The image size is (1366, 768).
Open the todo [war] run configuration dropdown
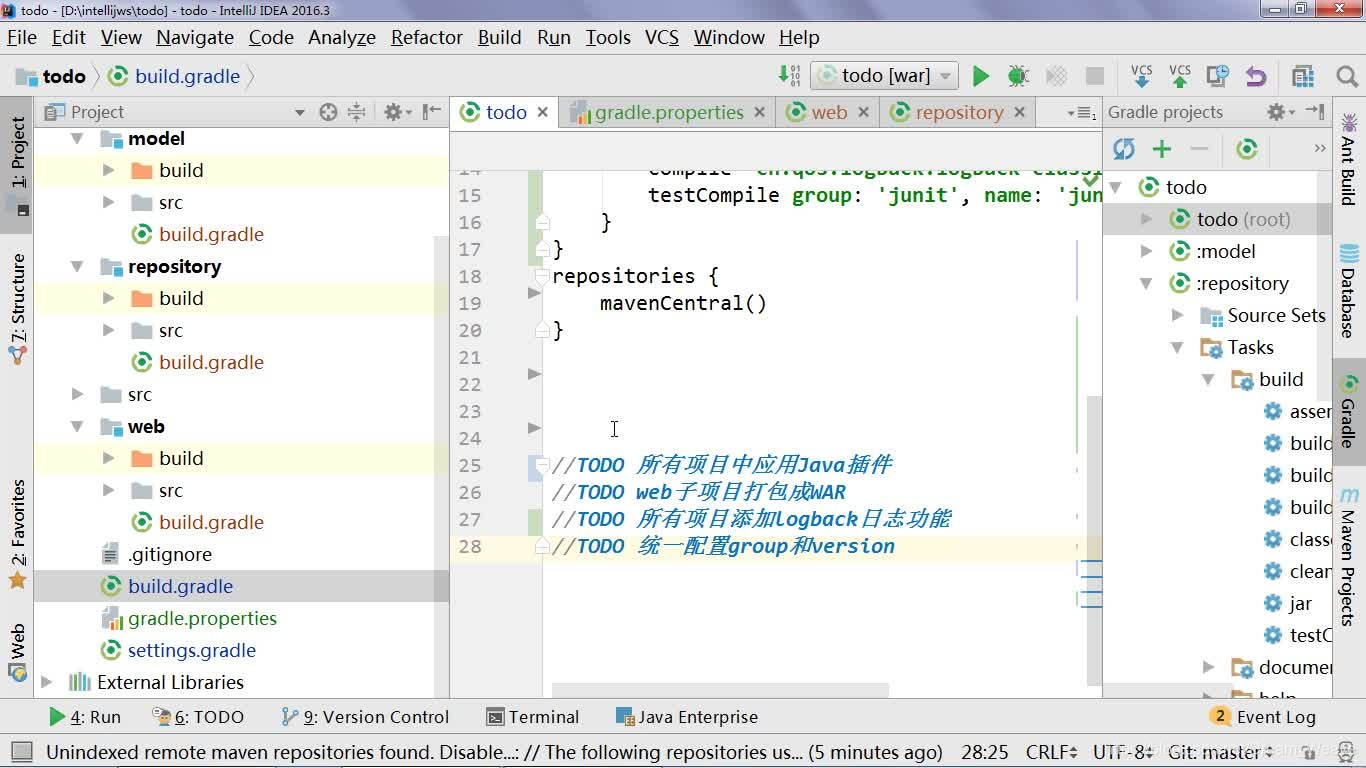tap(885, 76)
